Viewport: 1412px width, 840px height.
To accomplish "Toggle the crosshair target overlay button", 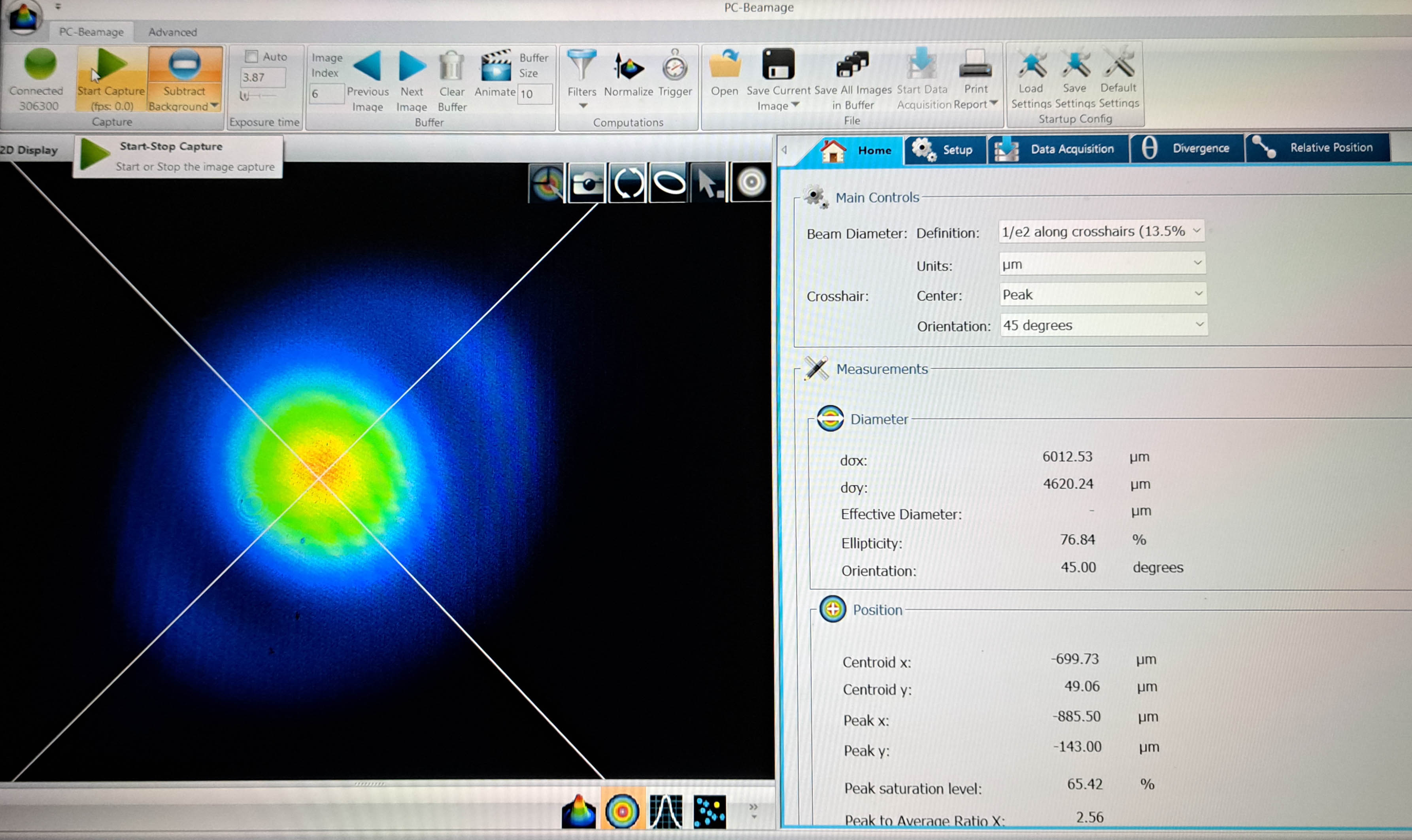I will coord(546,183).
